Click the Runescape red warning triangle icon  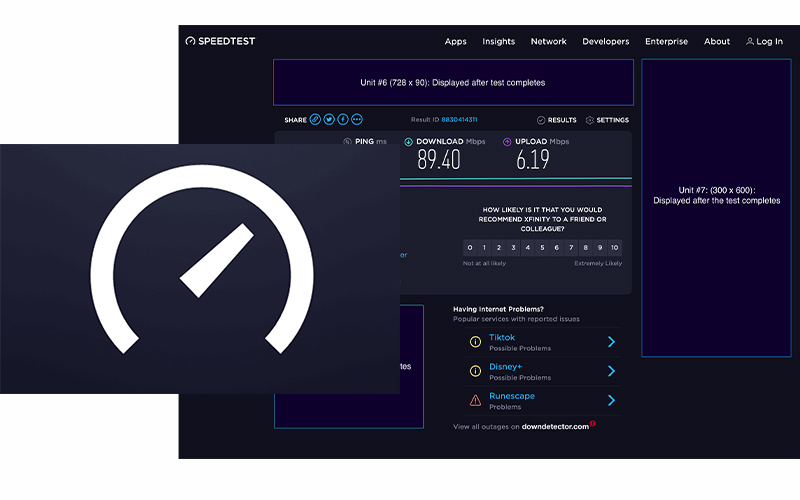pyautogui.click(x=475, y=400)
